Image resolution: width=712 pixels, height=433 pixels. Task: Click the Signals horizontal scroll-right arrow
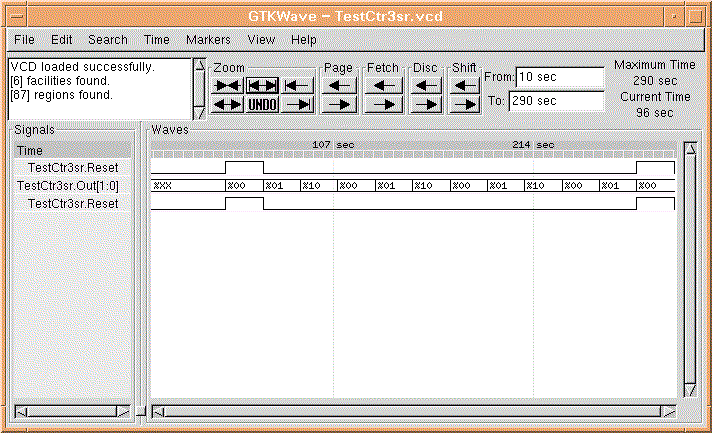click(x=123, y=412)
